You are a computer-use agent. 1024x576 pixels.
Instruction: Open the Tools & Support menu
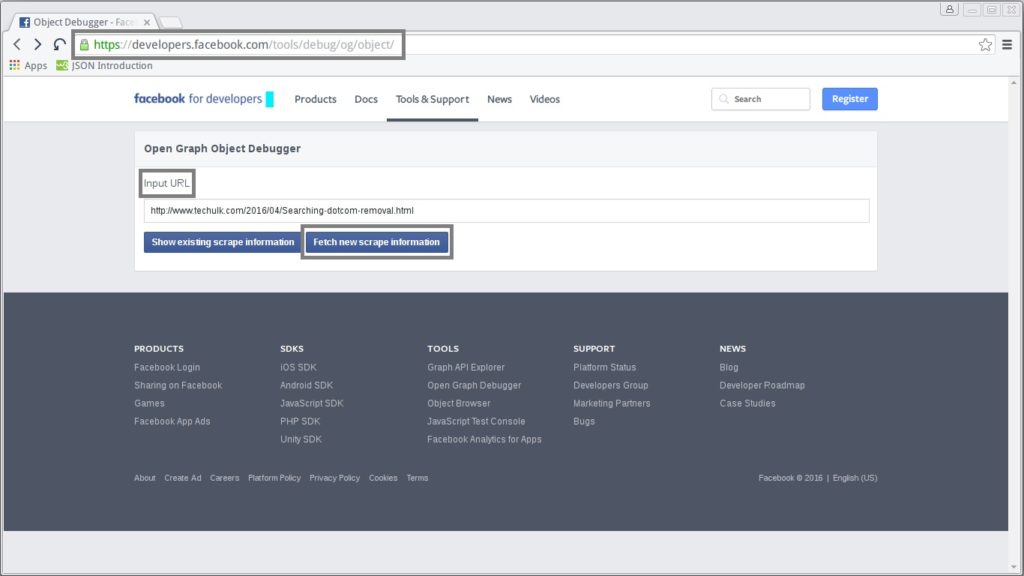pos(432,99)
